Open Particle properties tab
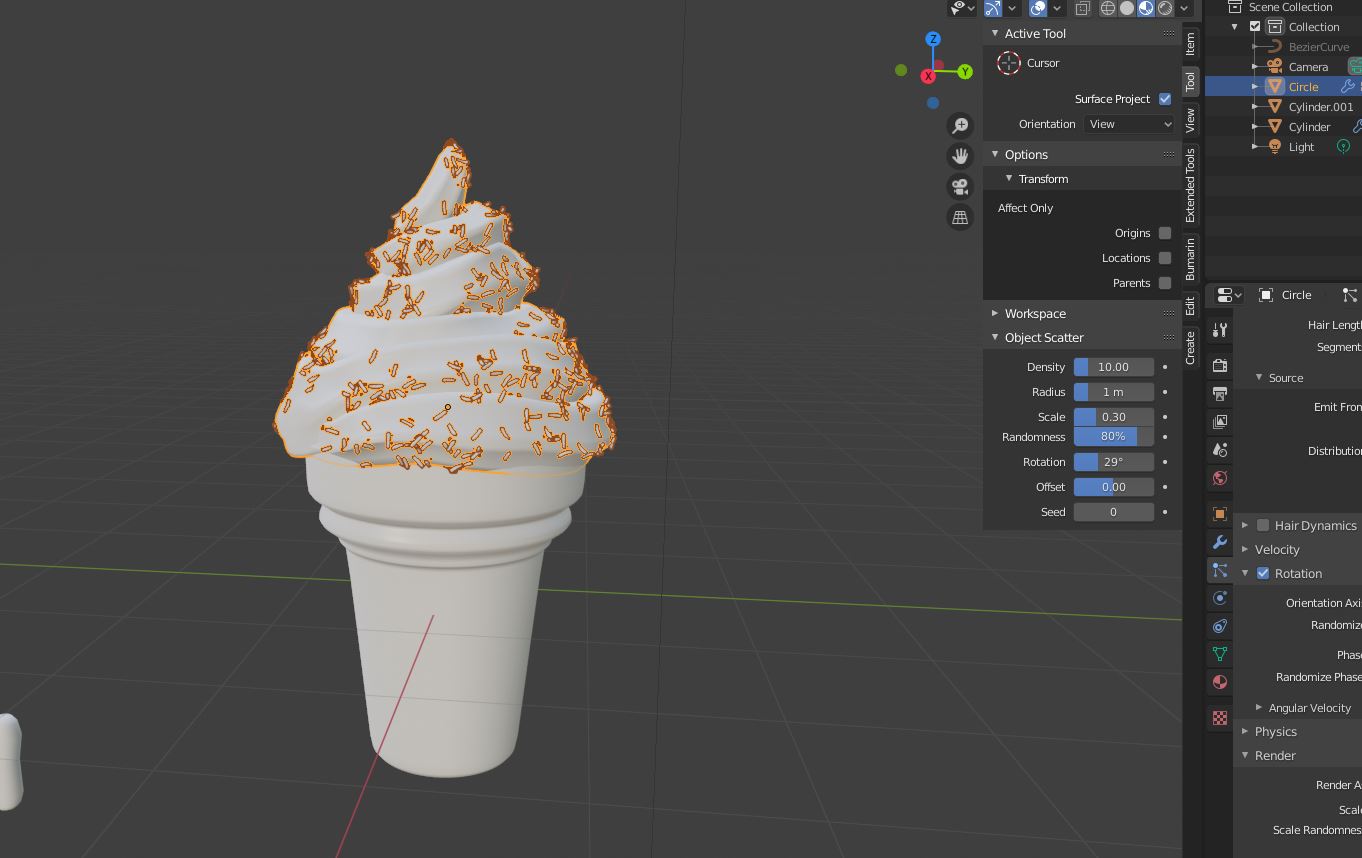This screenshot has width=1362, height=858. pos(1220,570)
